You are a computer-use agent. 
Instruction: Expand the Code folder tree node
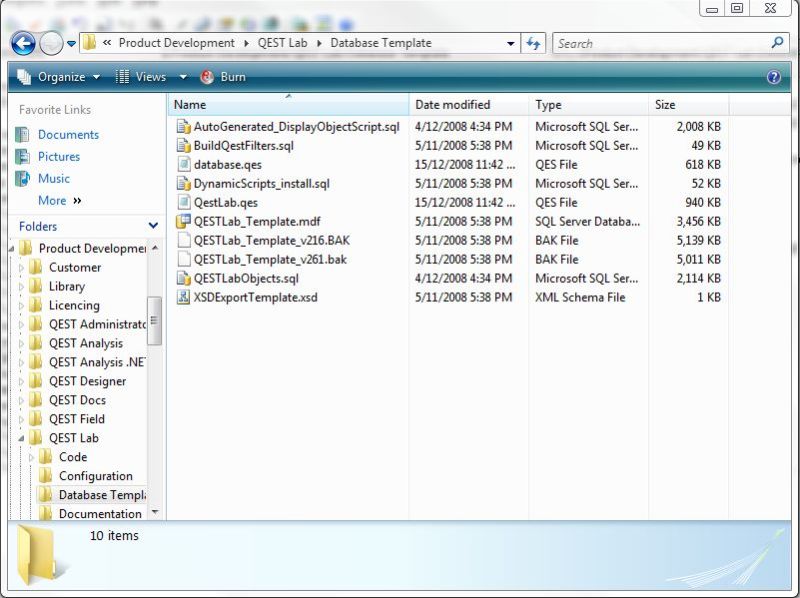pos(31,457)
